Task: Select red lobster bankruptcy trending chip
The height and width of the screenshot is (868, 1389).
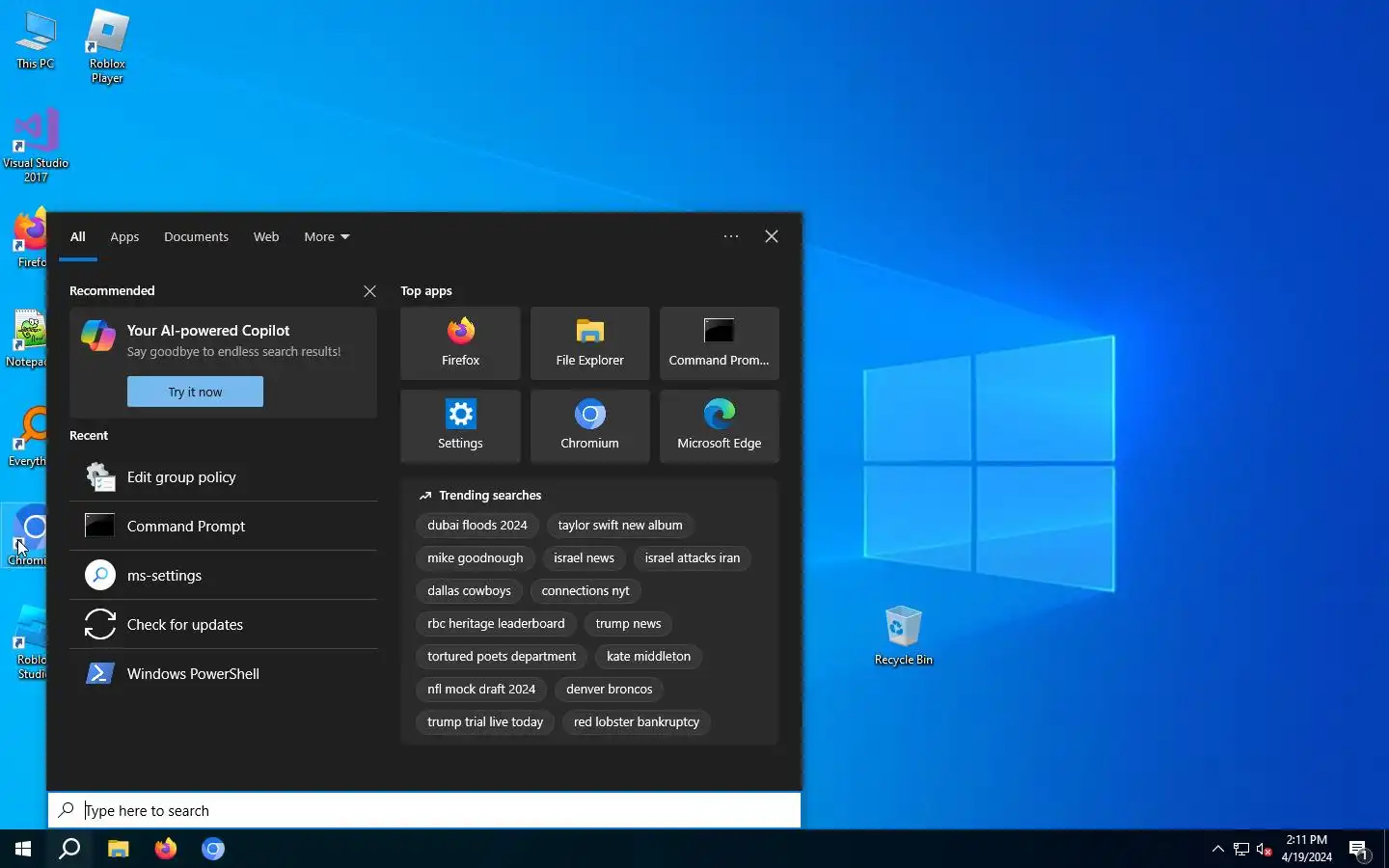Action: pos(637,722)
